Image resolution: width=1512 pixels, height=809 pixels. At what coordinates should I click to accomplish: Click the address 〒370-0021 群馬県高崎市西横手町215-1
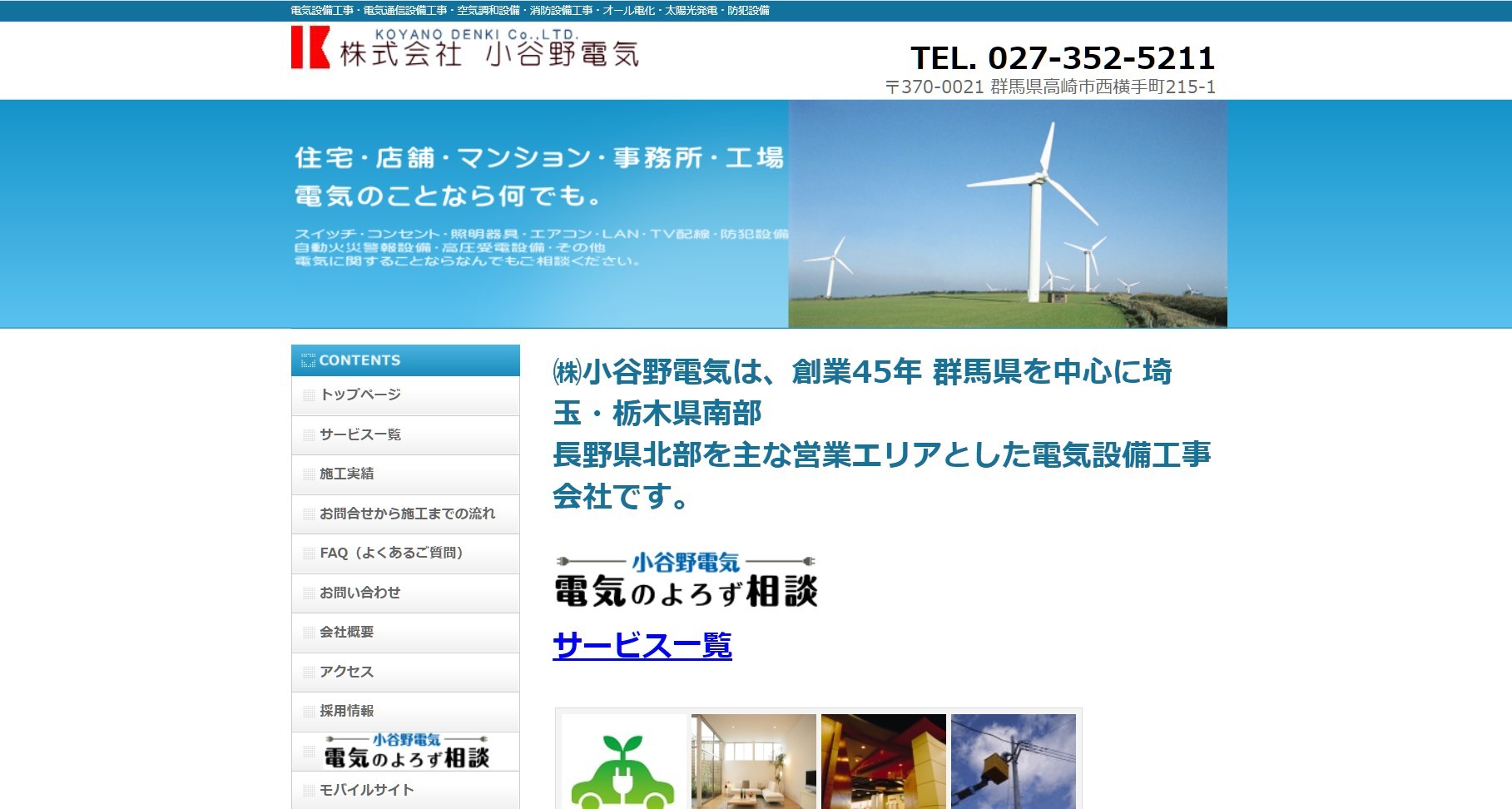[x=1050, y=87]
